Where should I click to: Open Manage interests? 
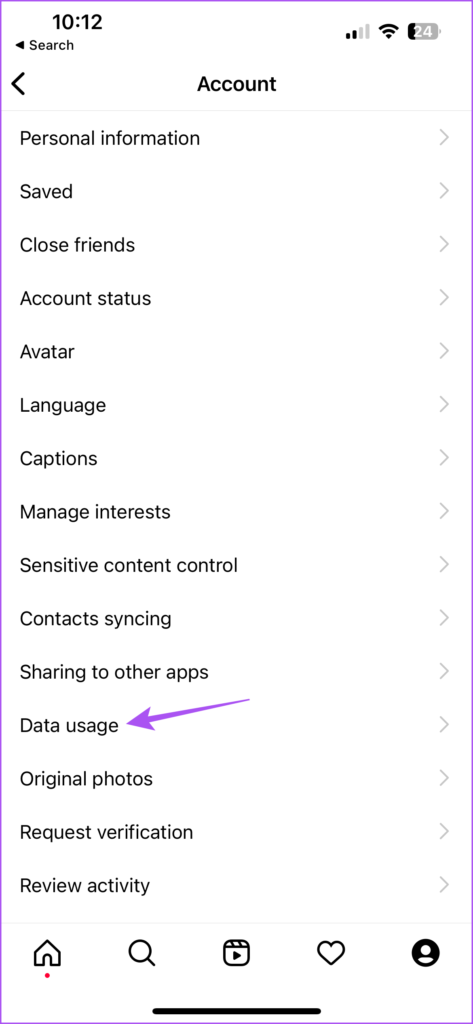coord(236,511)
